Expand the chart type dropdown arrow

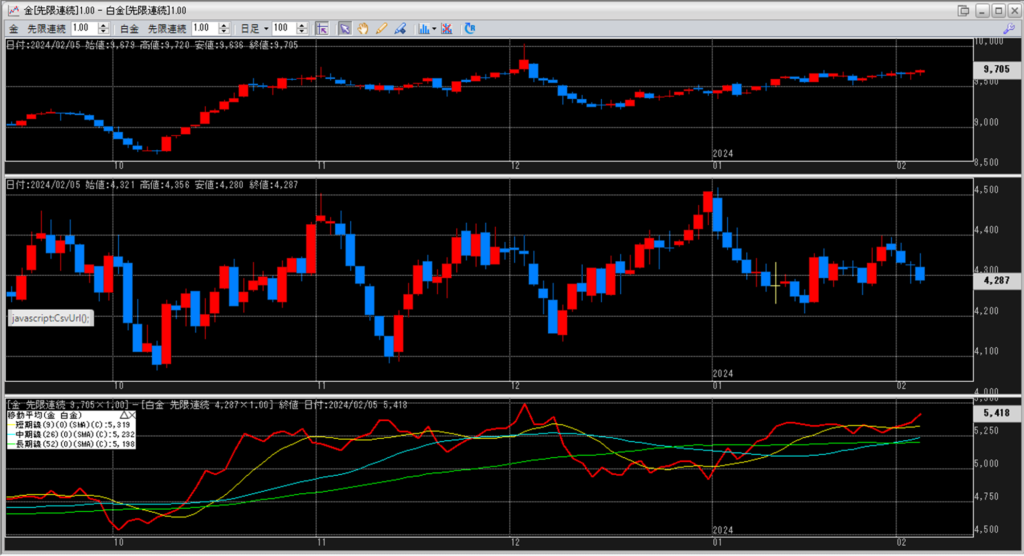point(433,28)
